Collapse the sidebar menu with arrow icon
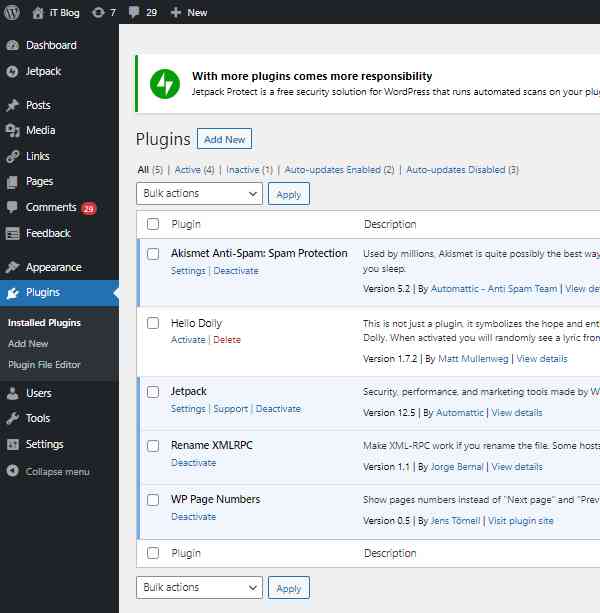Screen dimensions: 600x613 [x=12, y=471]
